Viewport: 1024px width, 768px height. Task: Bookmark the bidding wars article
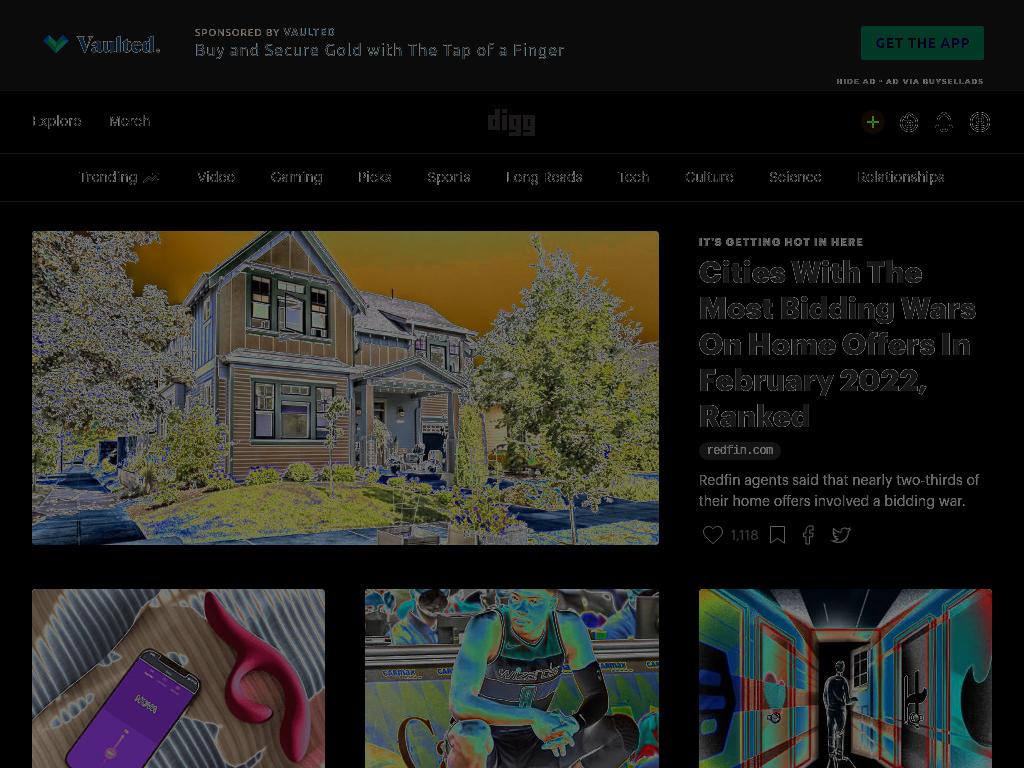click(x=777, y=535)
